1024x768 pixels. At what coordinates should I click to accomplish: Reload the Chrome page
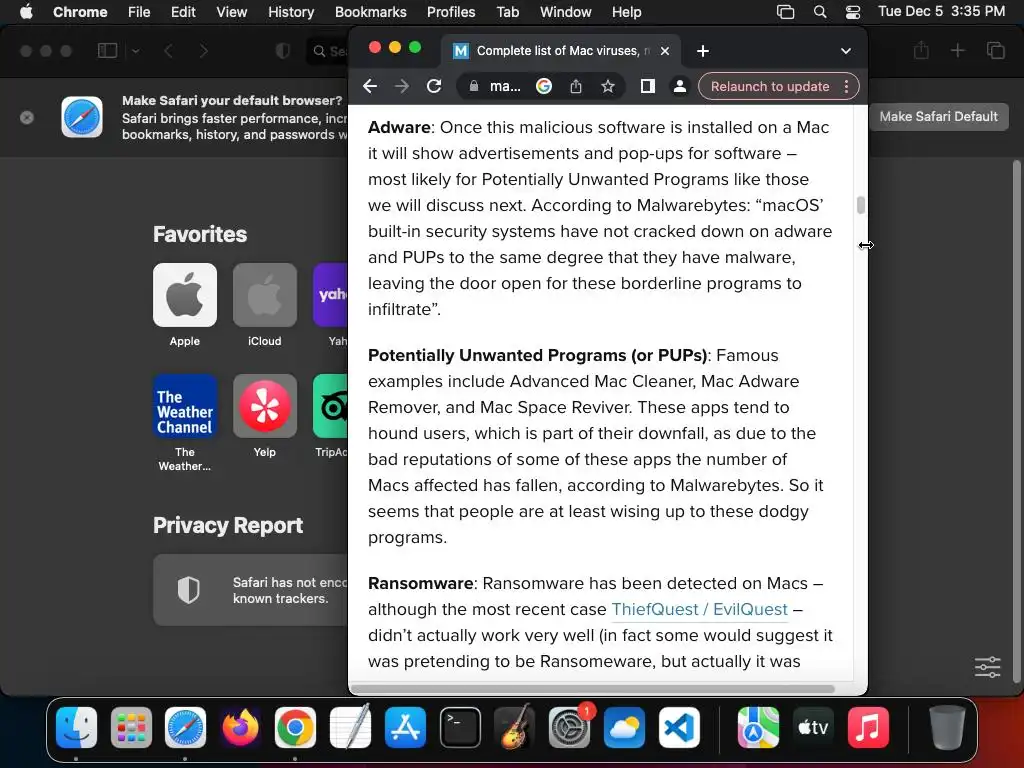coord(434,86)
